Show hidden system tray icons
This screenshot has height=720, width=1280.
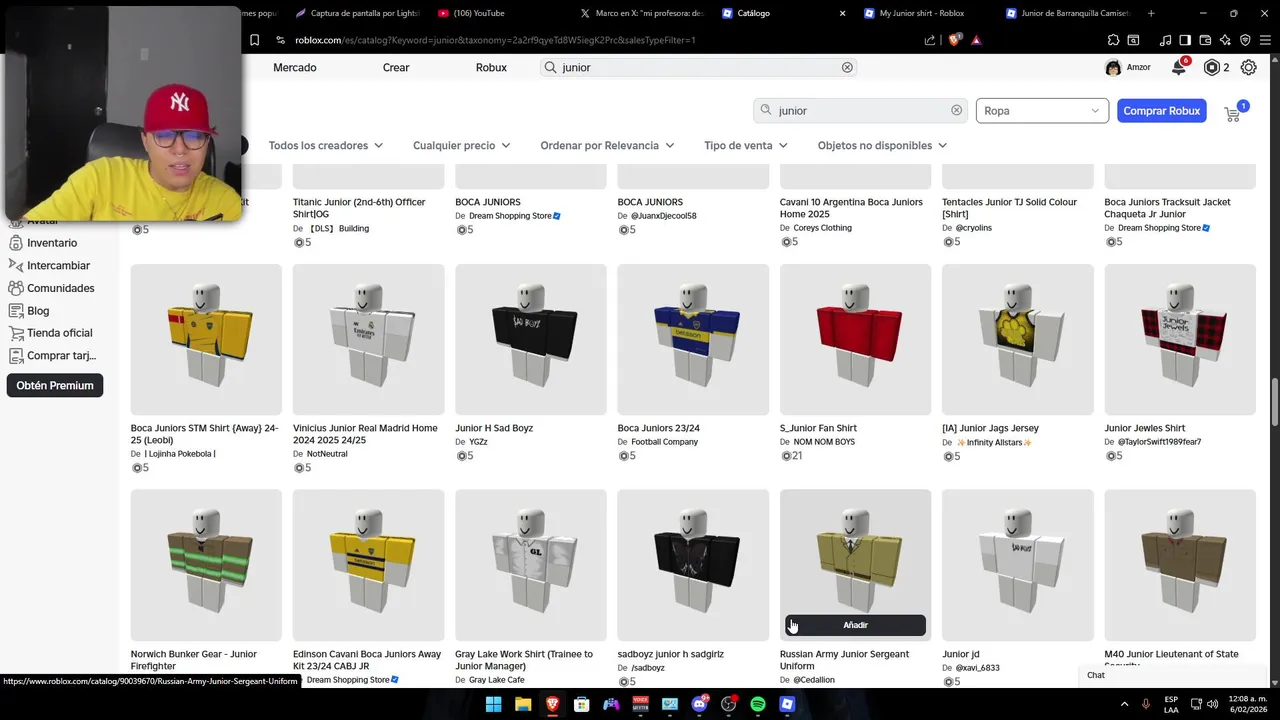1124,704
